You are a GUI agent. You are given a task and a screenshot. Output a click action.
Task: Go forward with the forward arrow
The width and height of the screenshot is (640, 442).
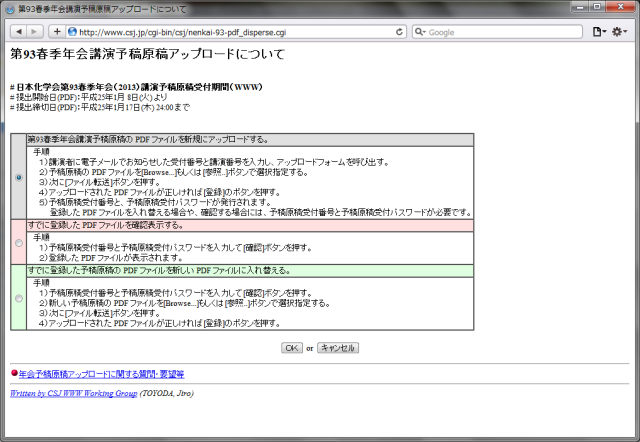point(35,31)
